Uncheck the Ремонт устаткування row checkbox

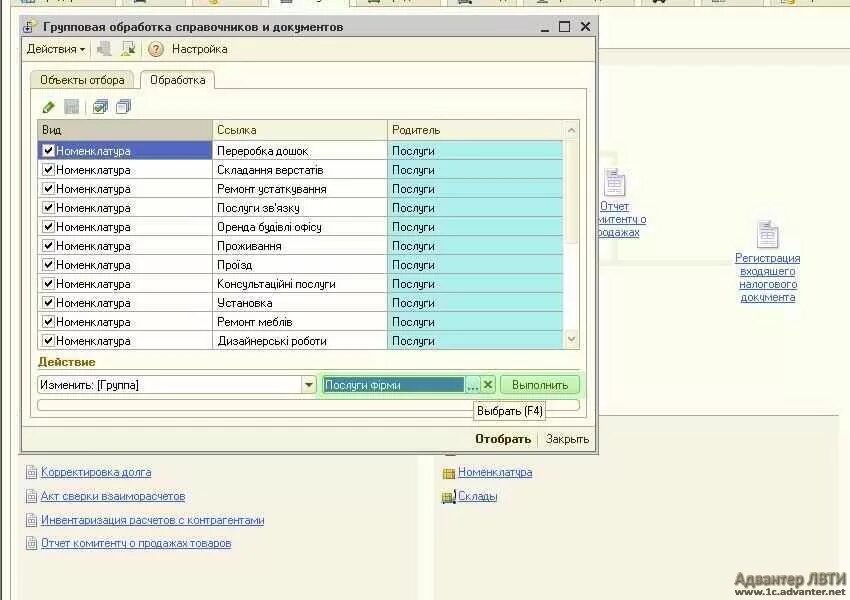click(48, 189)
